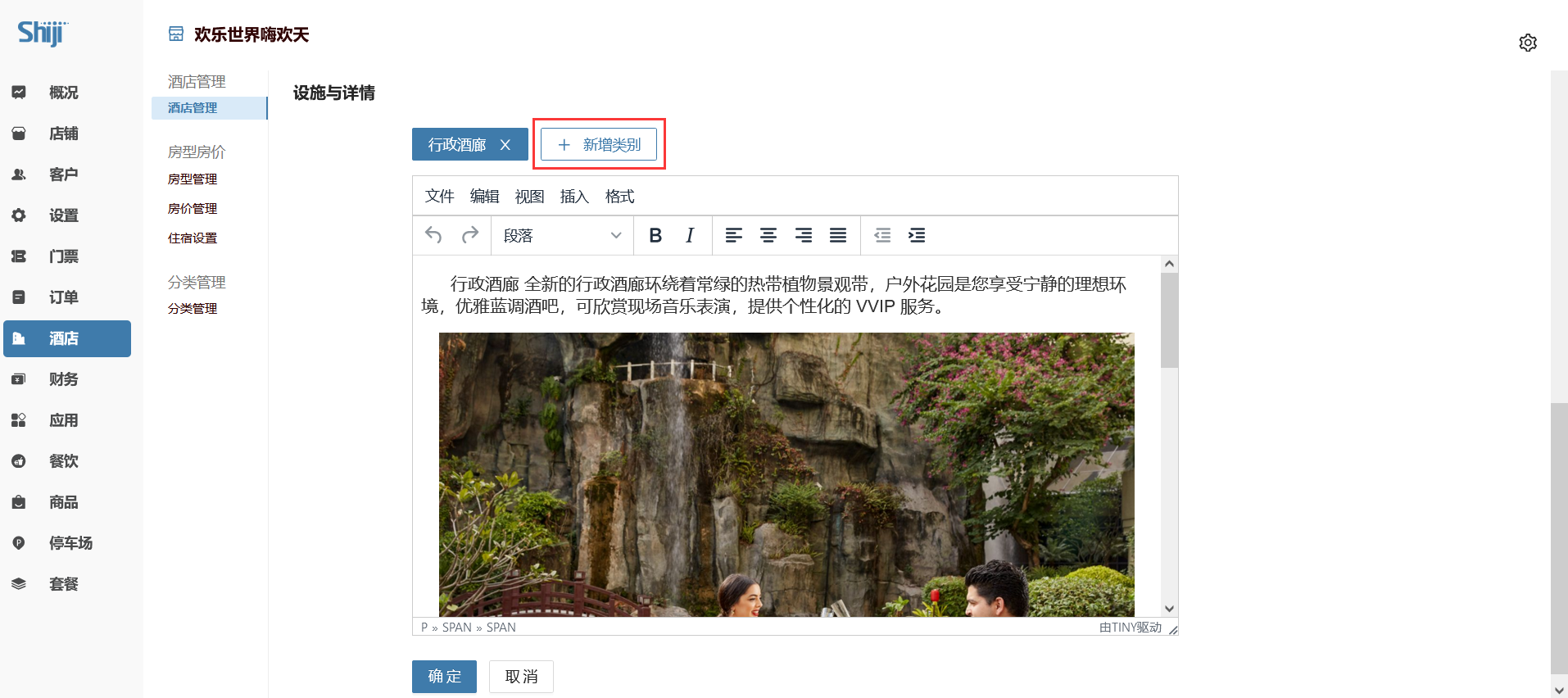Confirm changes with 确定 button
The image size is (1568, 698).
click(444, 677)
